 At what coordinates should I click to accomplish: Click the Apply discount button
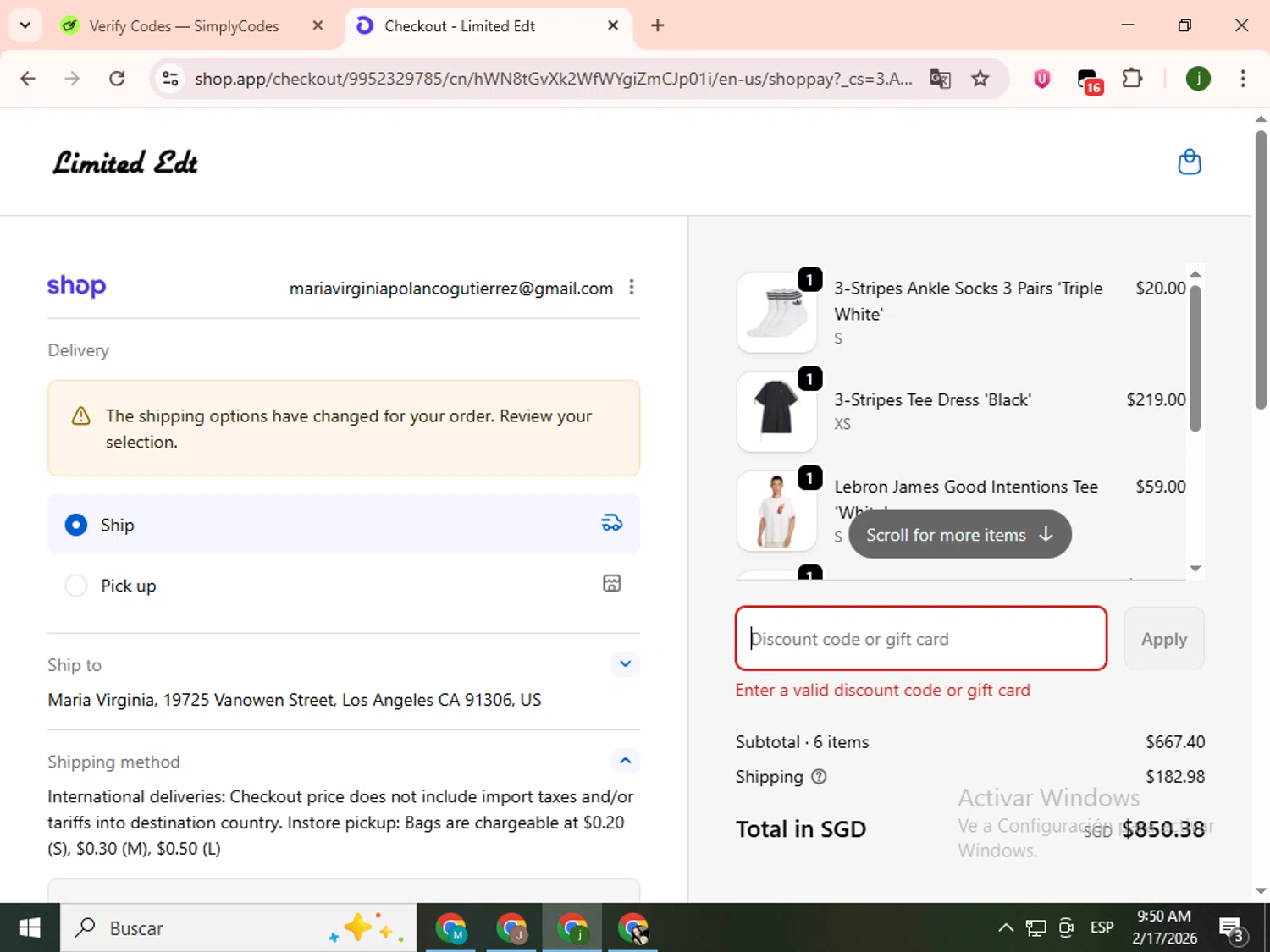pyautogui.click(x=1164, y=639)
